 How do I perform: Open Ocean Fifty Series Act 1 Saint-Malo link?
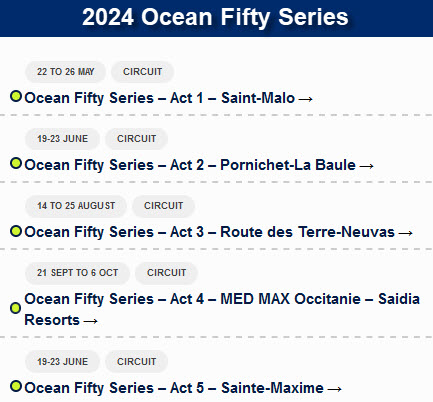coord(168,98)
